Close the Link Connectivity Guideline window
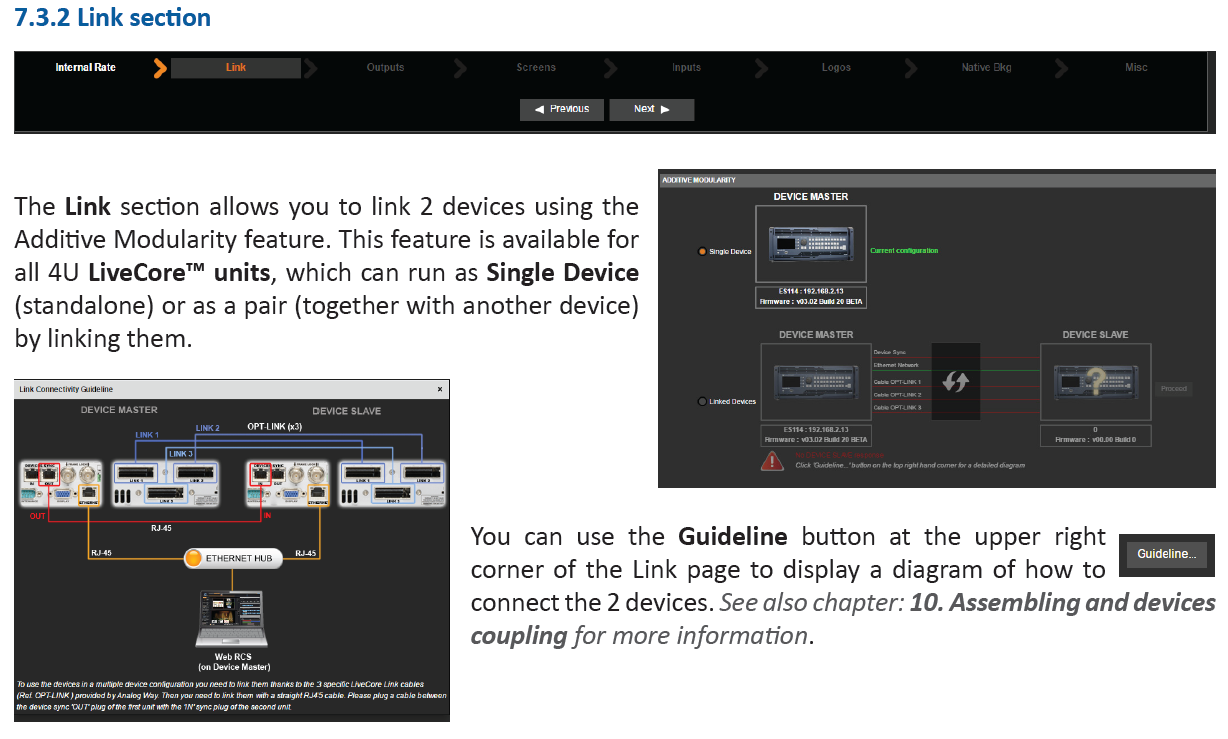Image resolution: width=1228 pixels, height=739 pixels. point(440,389)
